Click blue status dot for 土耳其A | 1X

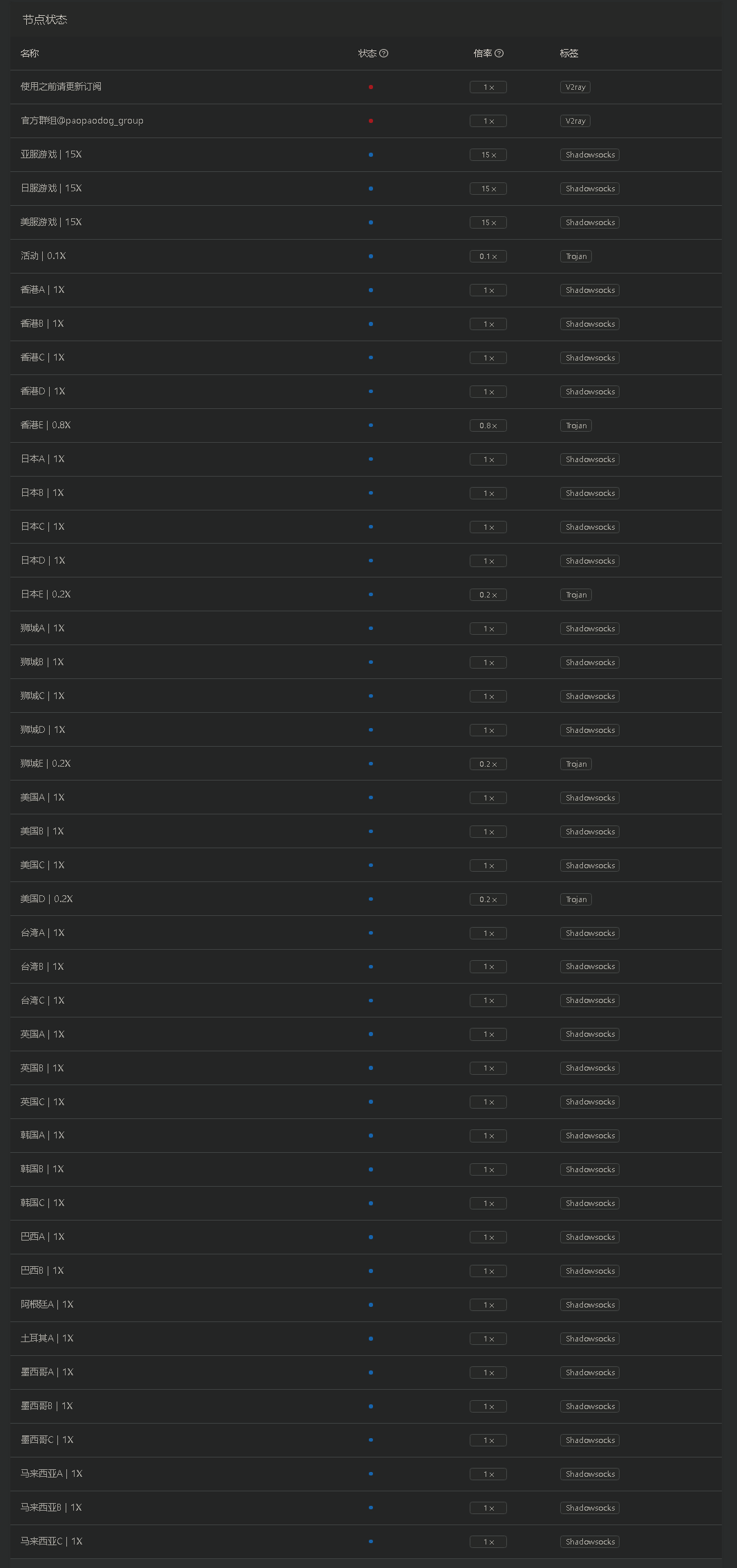tap(371, 1339)
